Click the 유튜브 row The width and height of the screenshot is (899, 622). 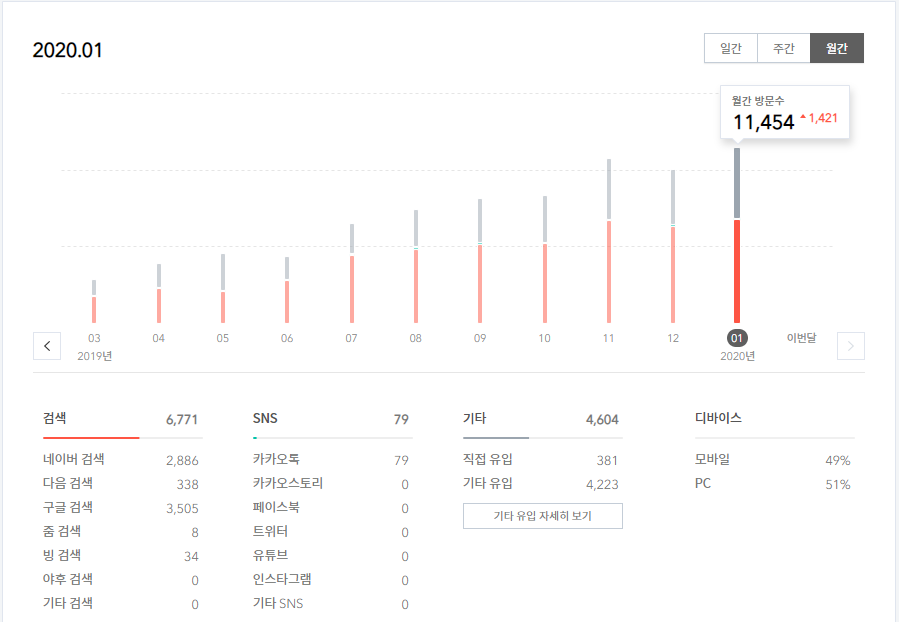click(x=331, y=556)
